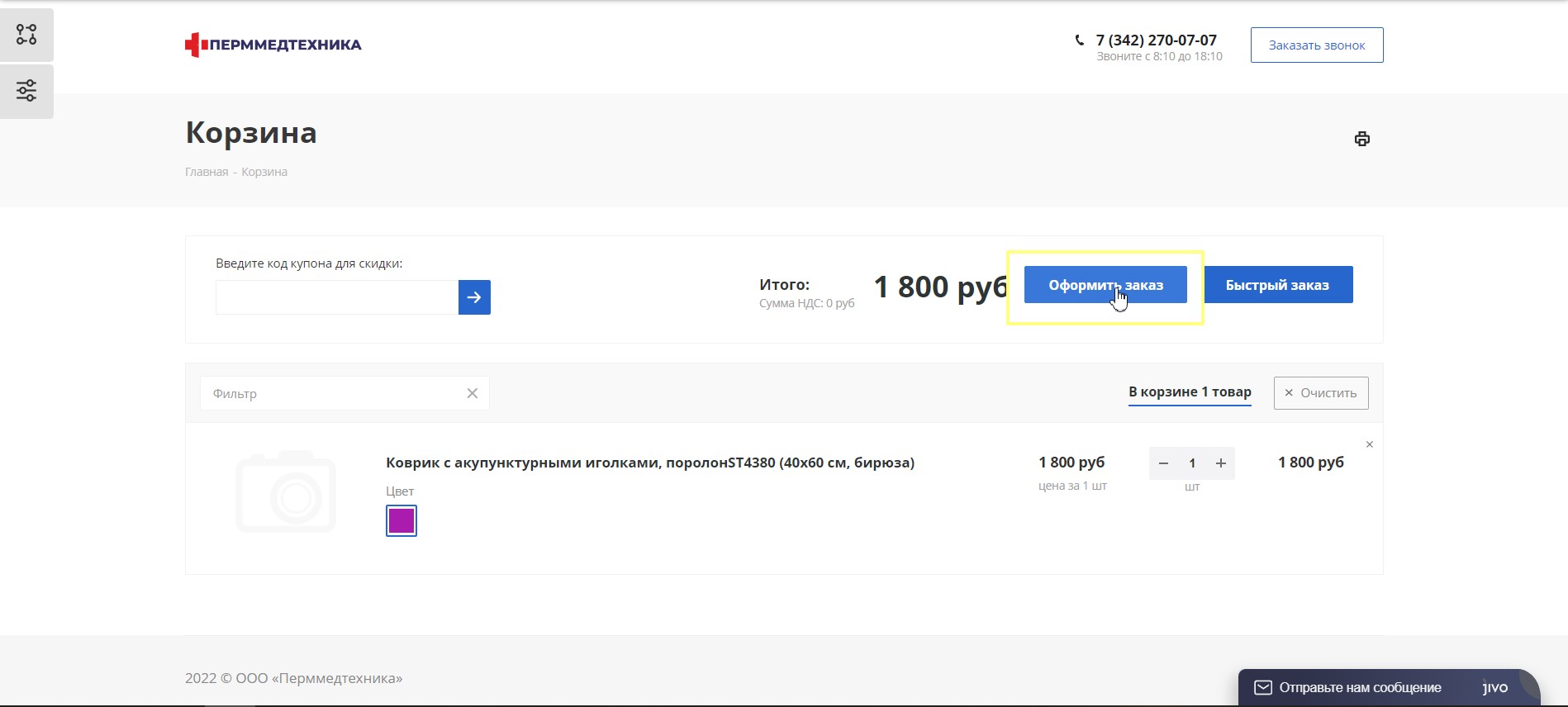Click the Звоните с 8:10 до 18:10 text
The image size is (1568, 707).
point(1159,56)
